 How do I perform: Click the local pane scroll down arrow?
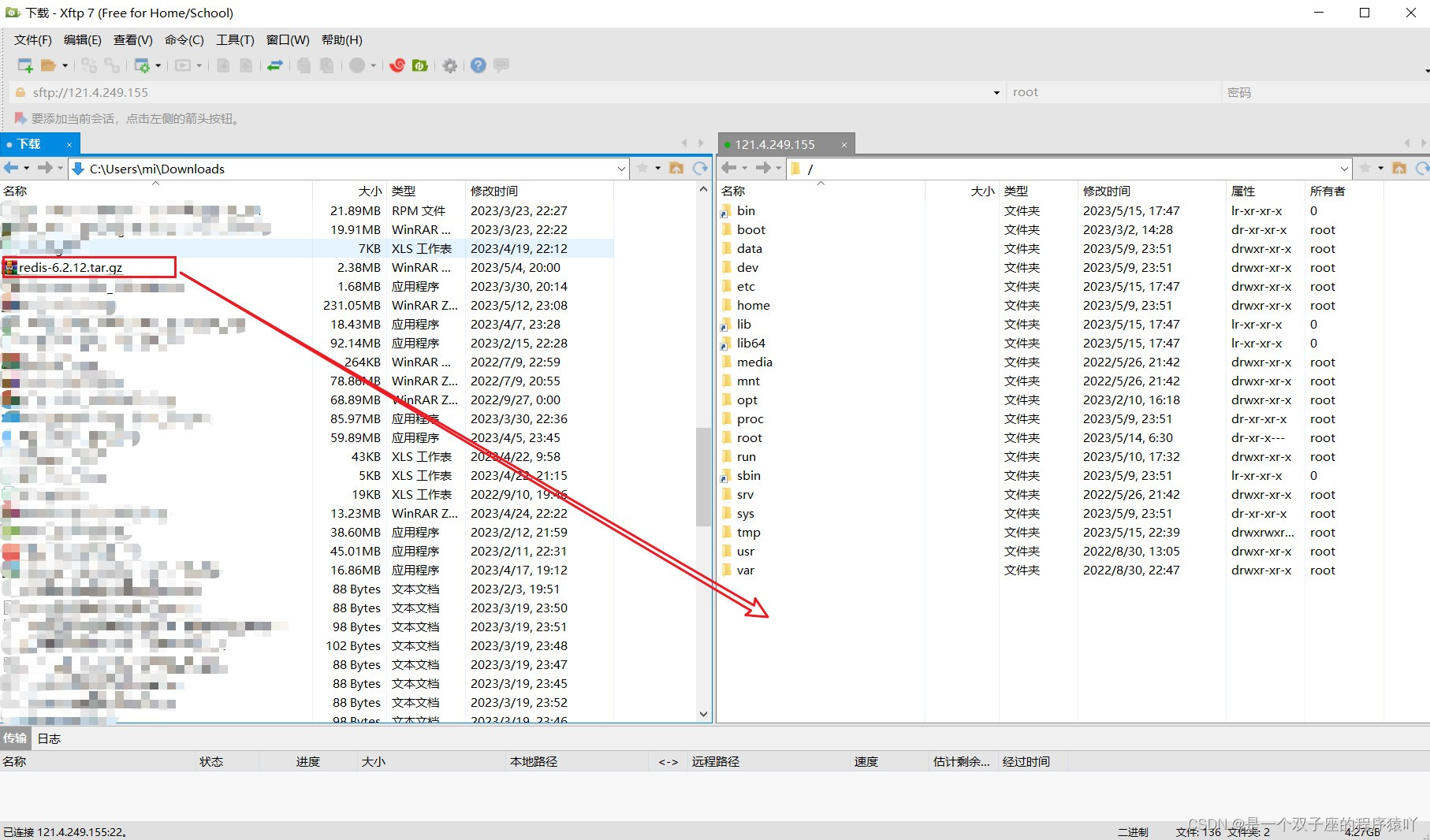point(703,714)
